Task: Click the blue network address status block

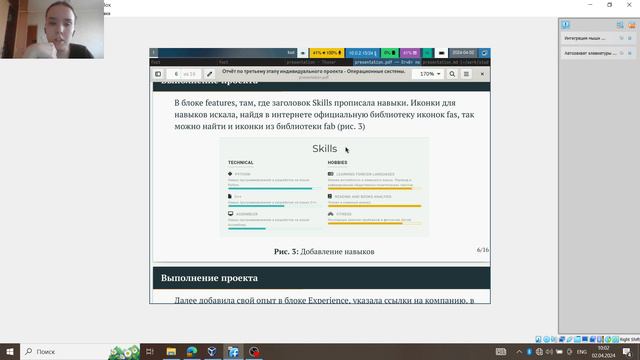Action: point(362,53)
